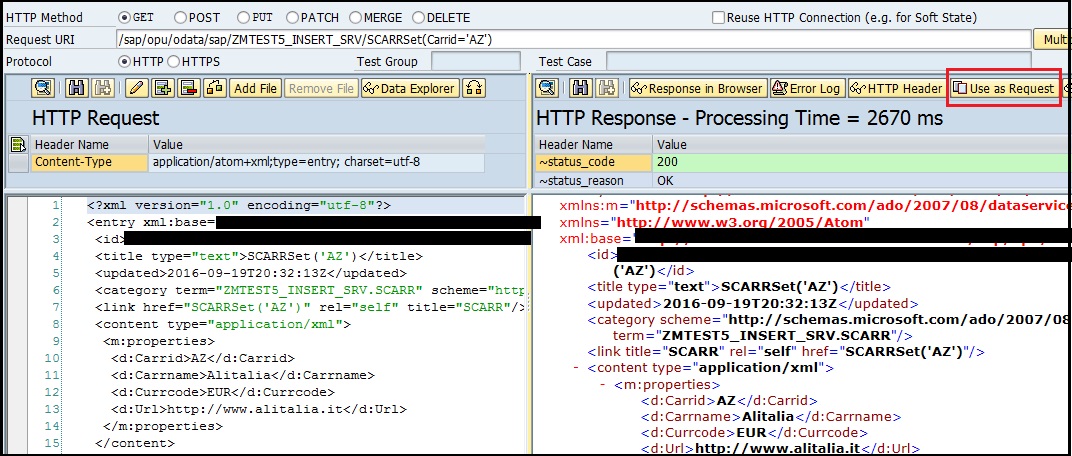Select the HTTPS protocol option
The image size is (1072, 456).
174,62
